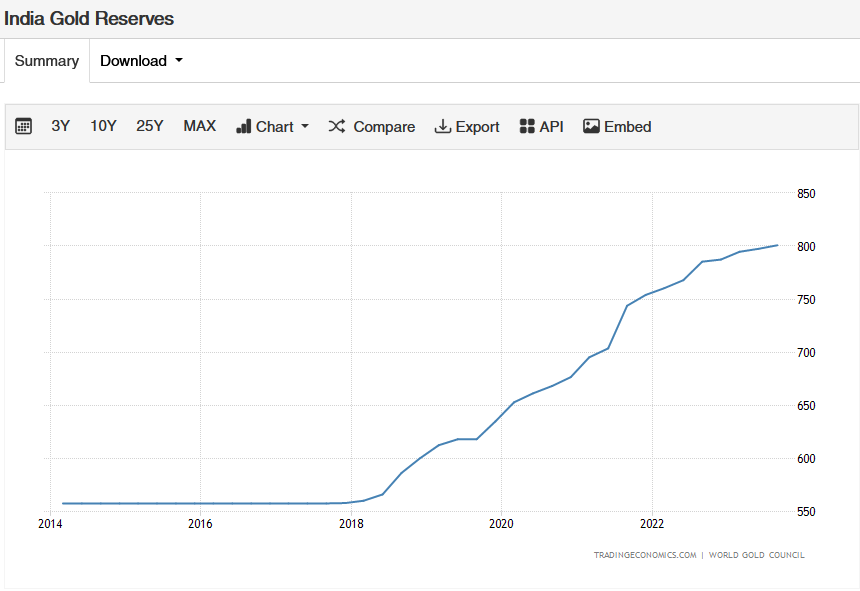Viewport: 860px width, 591px height.
Task: Expand the Download caret arrow
Action: (179, 61)
